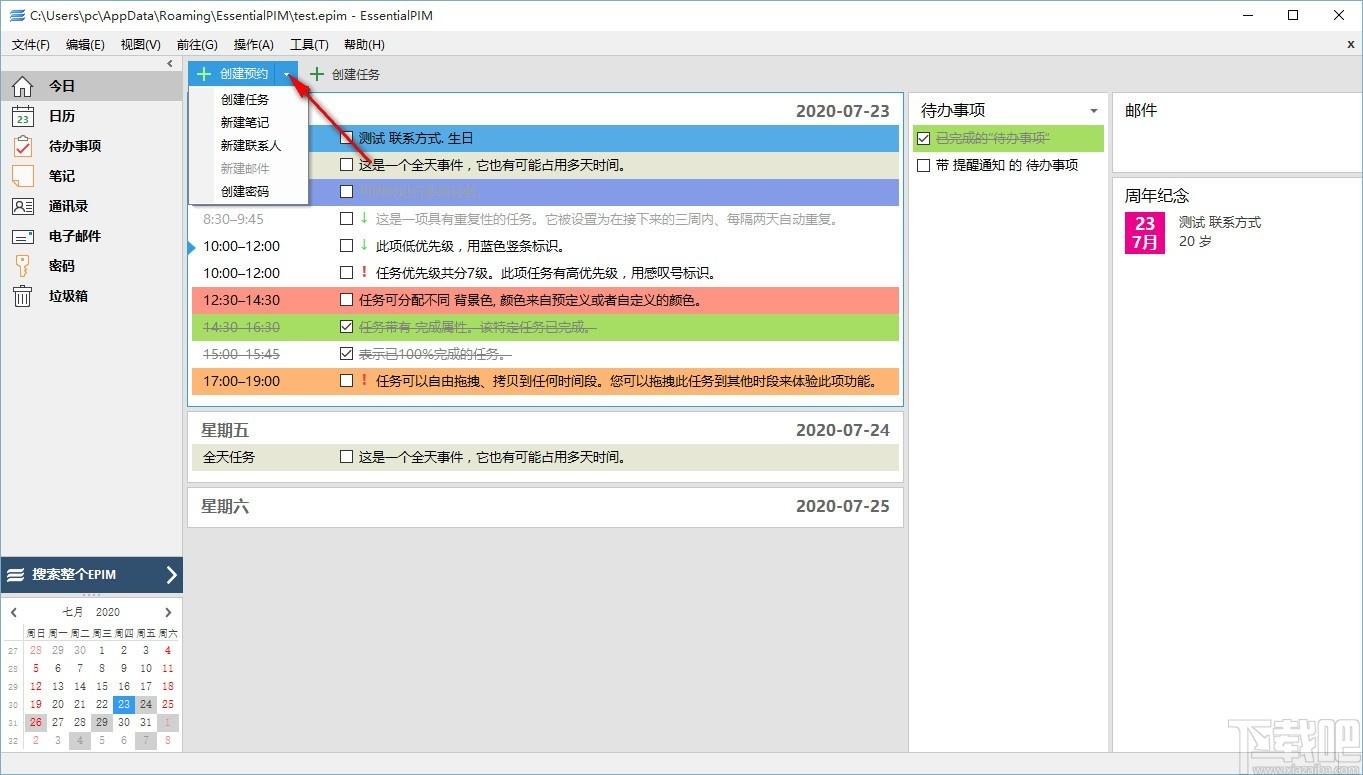This screenshot has height=775, width=1363.
Task: Click the green plus of 创建任务
Action: point(317,74)
